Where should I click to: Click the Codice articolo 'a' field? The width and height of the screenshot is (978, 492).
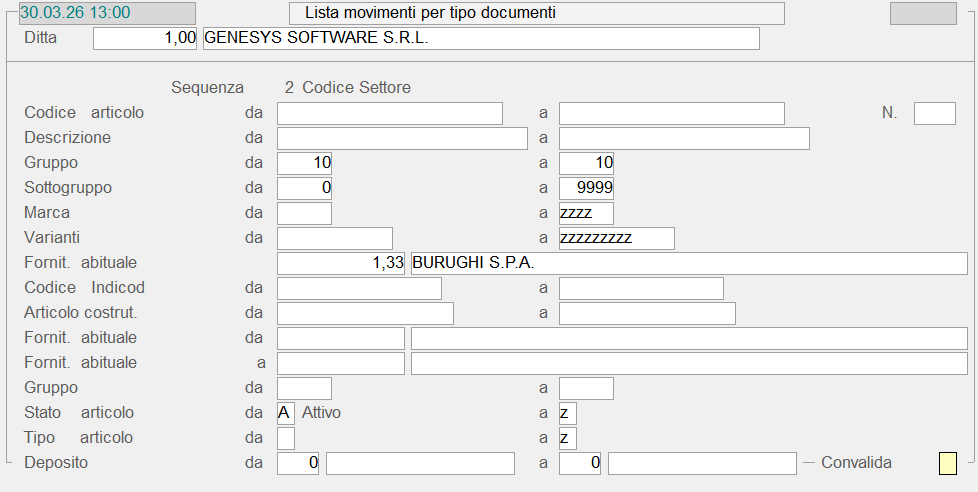coord(671,113)
